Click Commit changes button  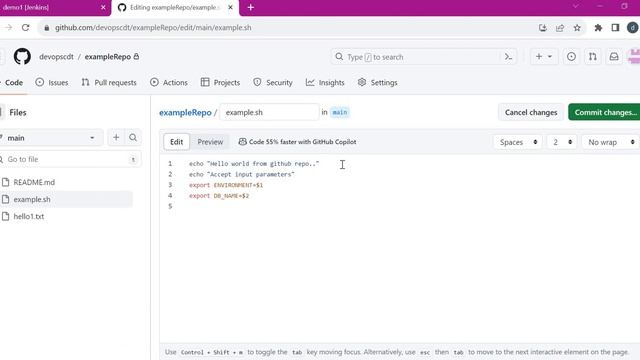[605, 112]
